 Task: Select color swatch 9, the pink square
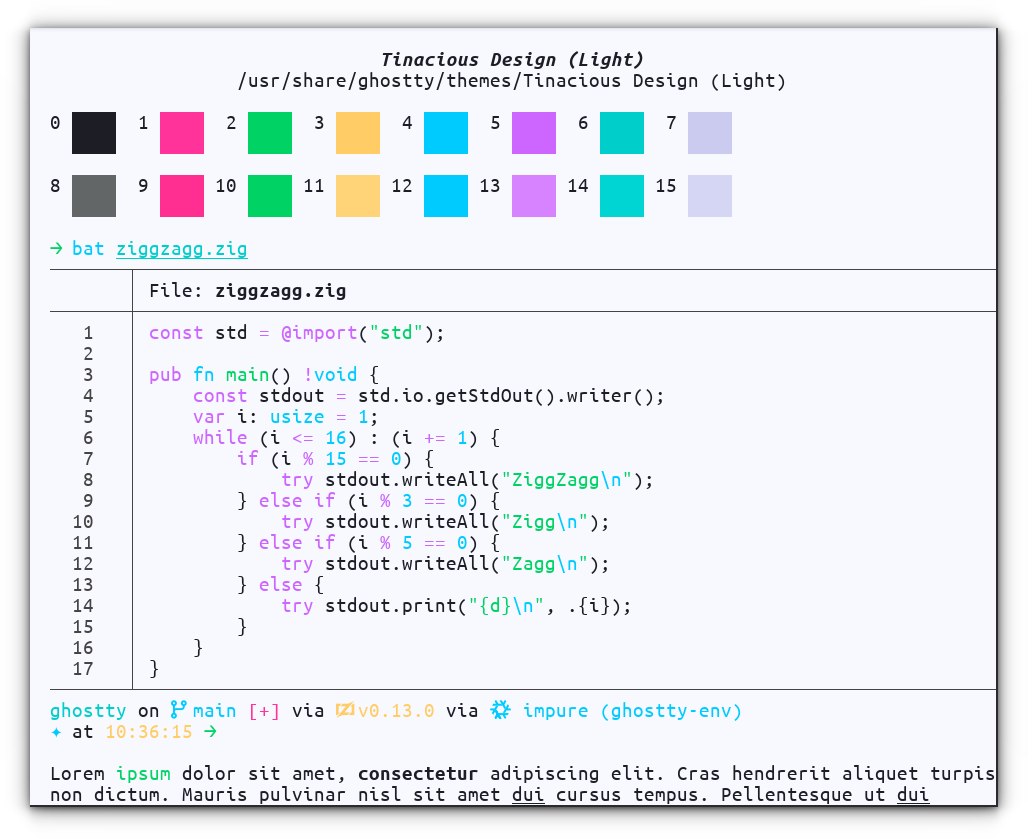click(181, 196)
